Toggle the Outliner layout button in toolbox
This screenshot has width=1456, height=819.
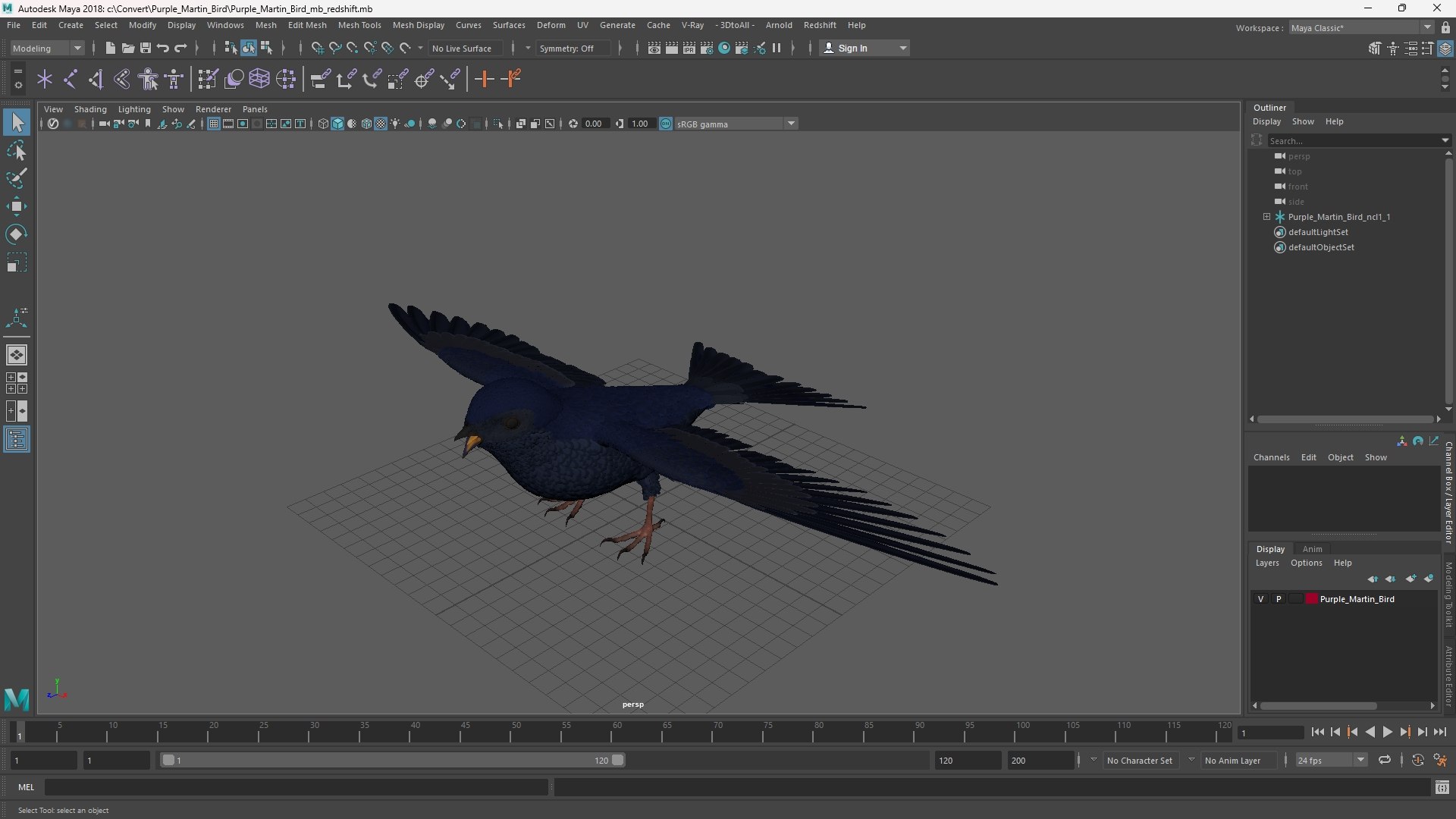(17, 440)
